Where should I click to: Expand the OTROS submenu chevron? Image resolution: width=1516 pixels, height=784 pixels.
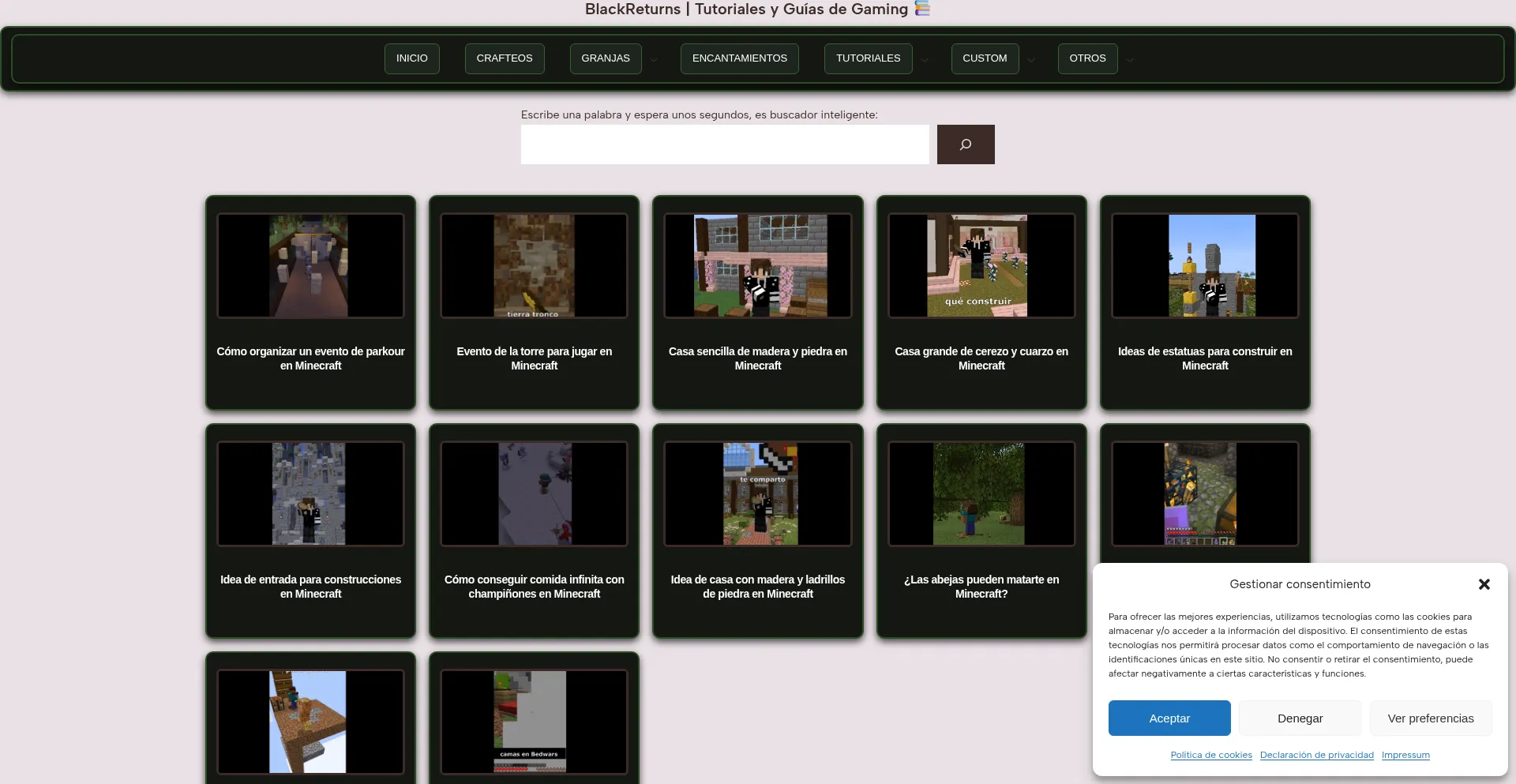coord(1130,60)
